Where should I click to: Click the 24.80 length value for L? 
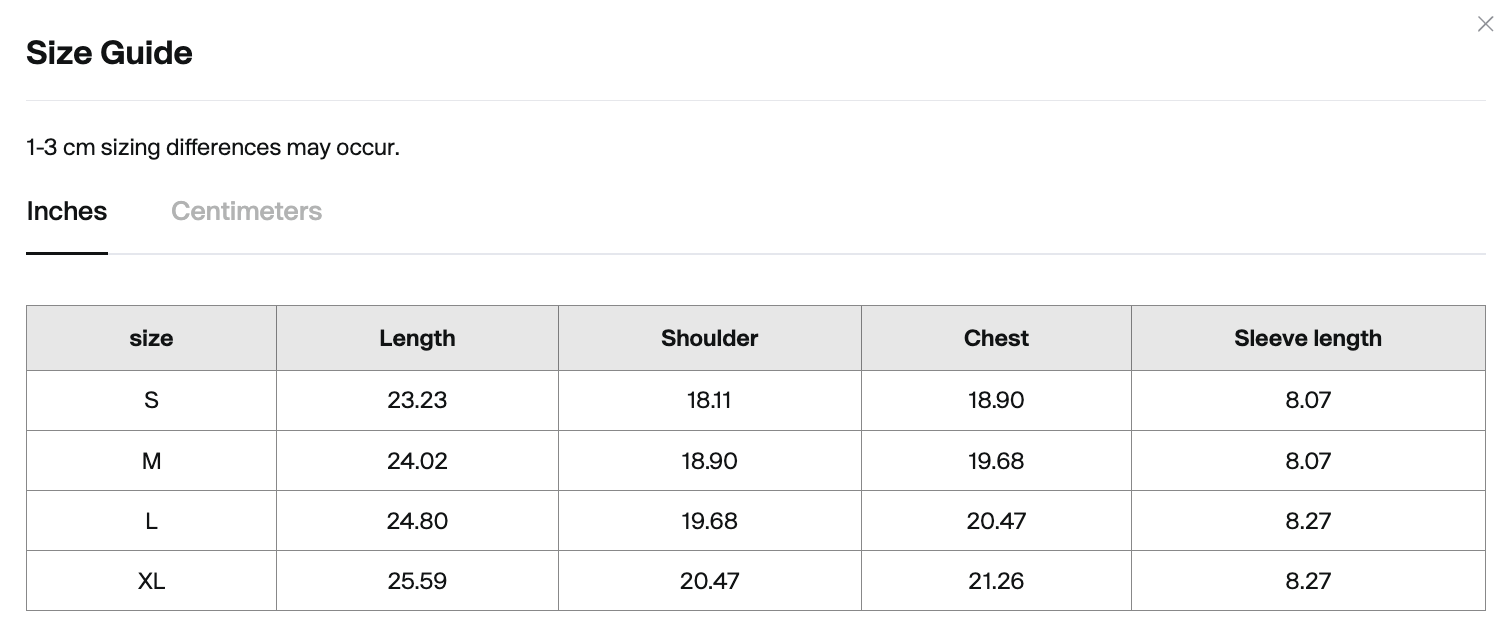(x=417, y=521)
